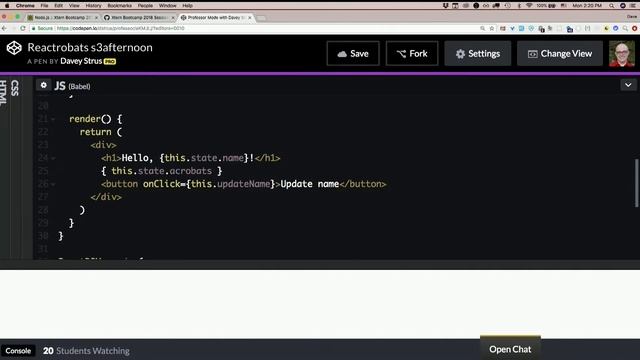Click the fork icon on Fork button
Image resolution: width=640 pixels, height=360 pixels.
[401, 54]
